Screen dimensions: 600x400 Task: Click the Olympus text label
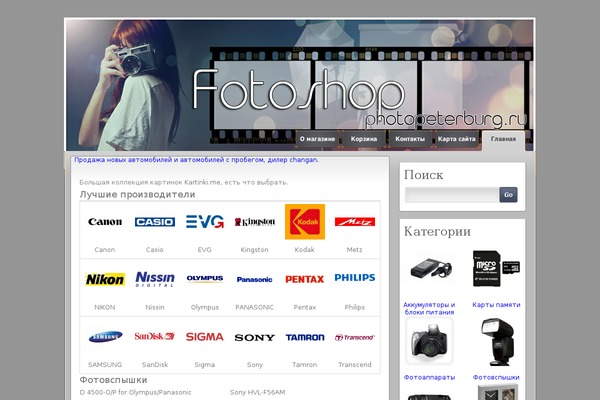point(205,308)
